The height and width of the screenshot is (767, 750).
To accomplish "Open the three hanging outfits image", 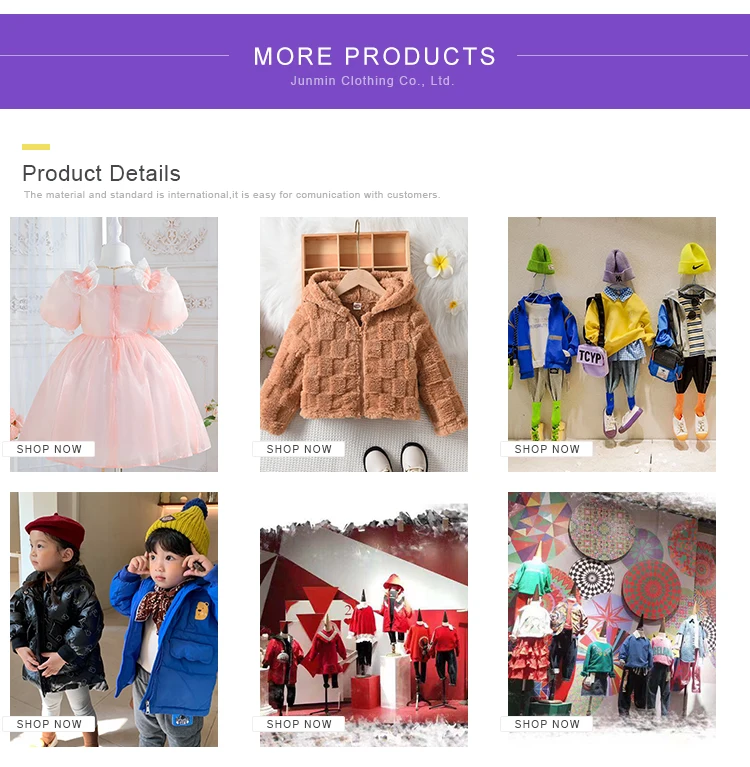I will click(x=612, y=344).
